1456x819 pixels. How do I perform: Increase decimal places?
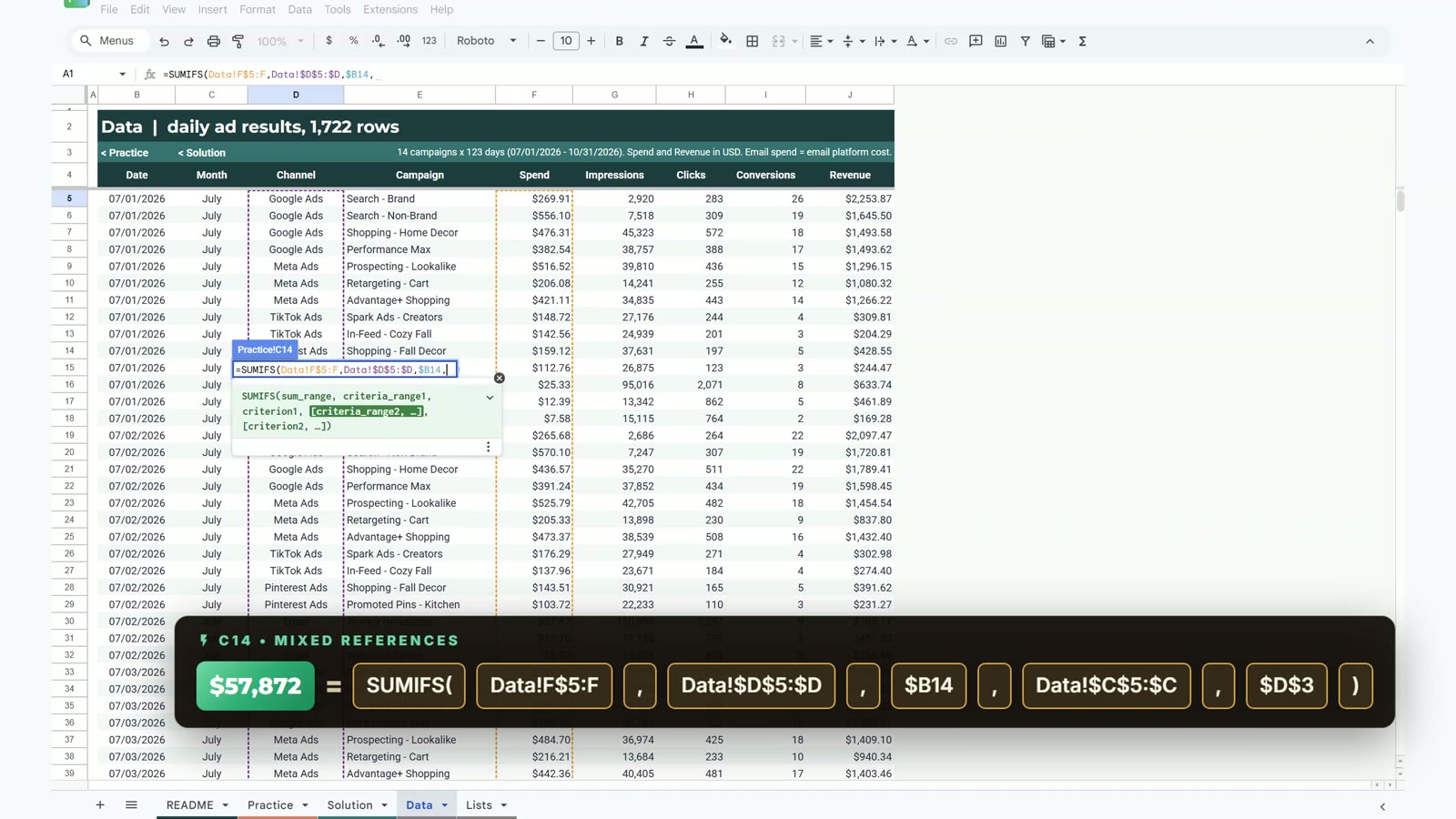coord(403,41)
